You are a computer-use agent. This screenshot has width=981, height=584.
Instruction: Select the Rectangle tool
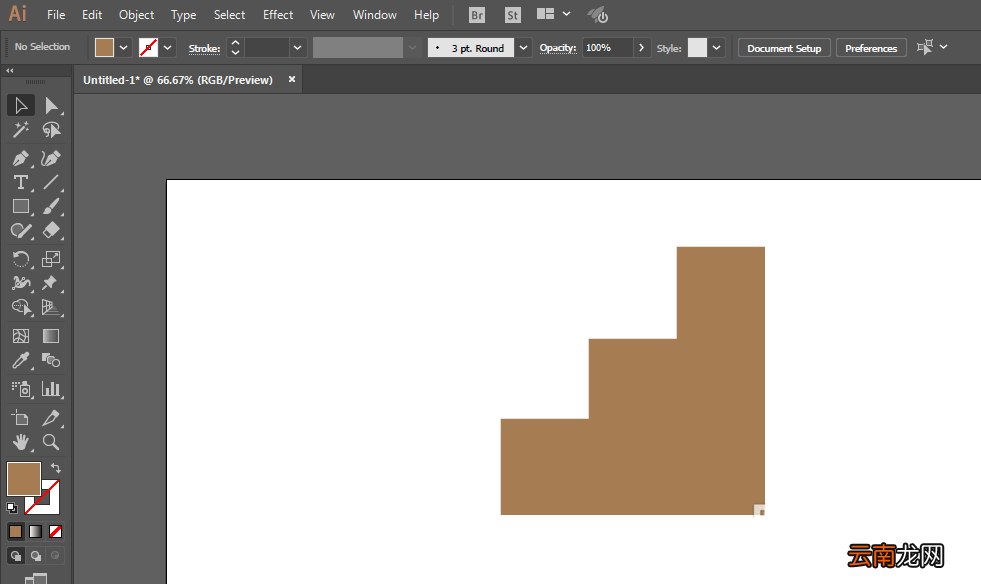pos(21,206)
